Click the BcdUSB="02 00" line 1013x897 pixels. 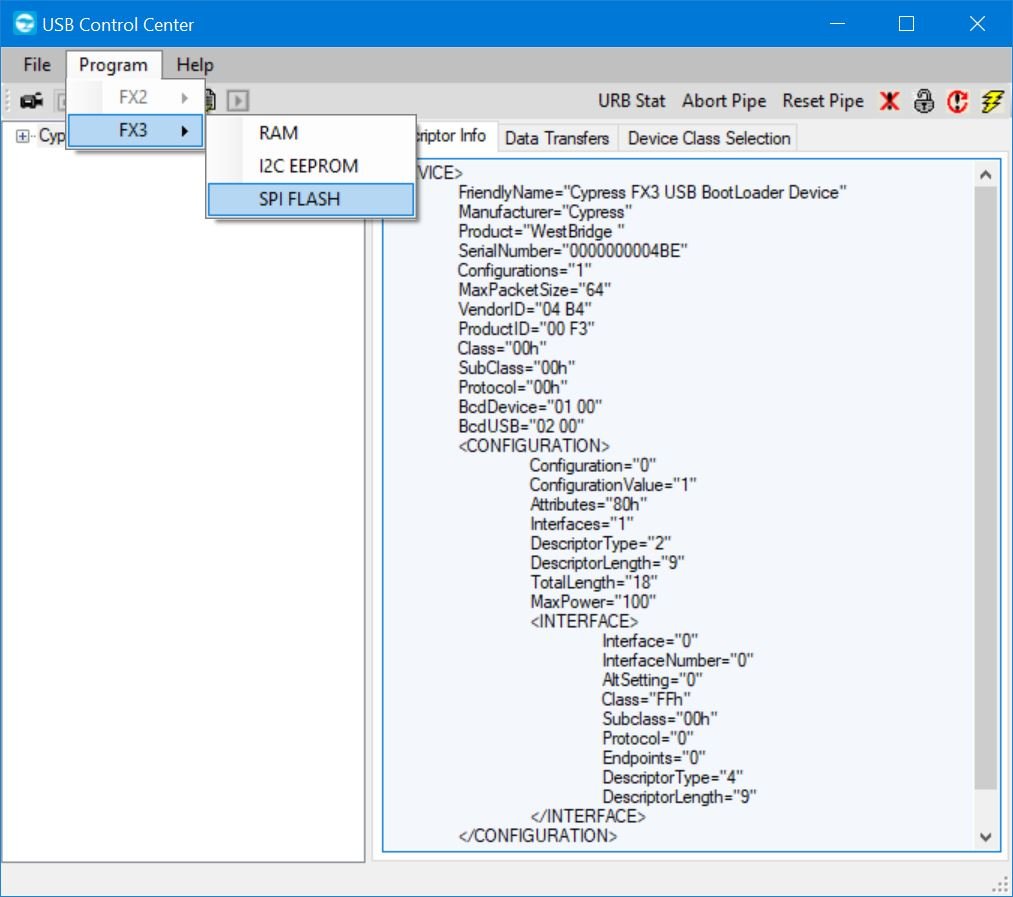521,427
